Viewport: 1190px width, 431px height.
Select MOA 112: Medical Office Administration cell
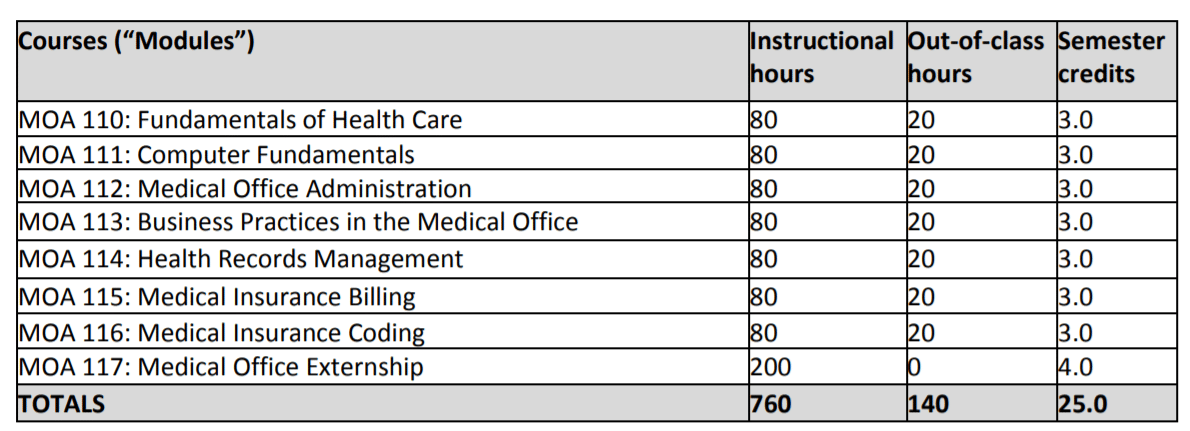click(x=382, y=187)
